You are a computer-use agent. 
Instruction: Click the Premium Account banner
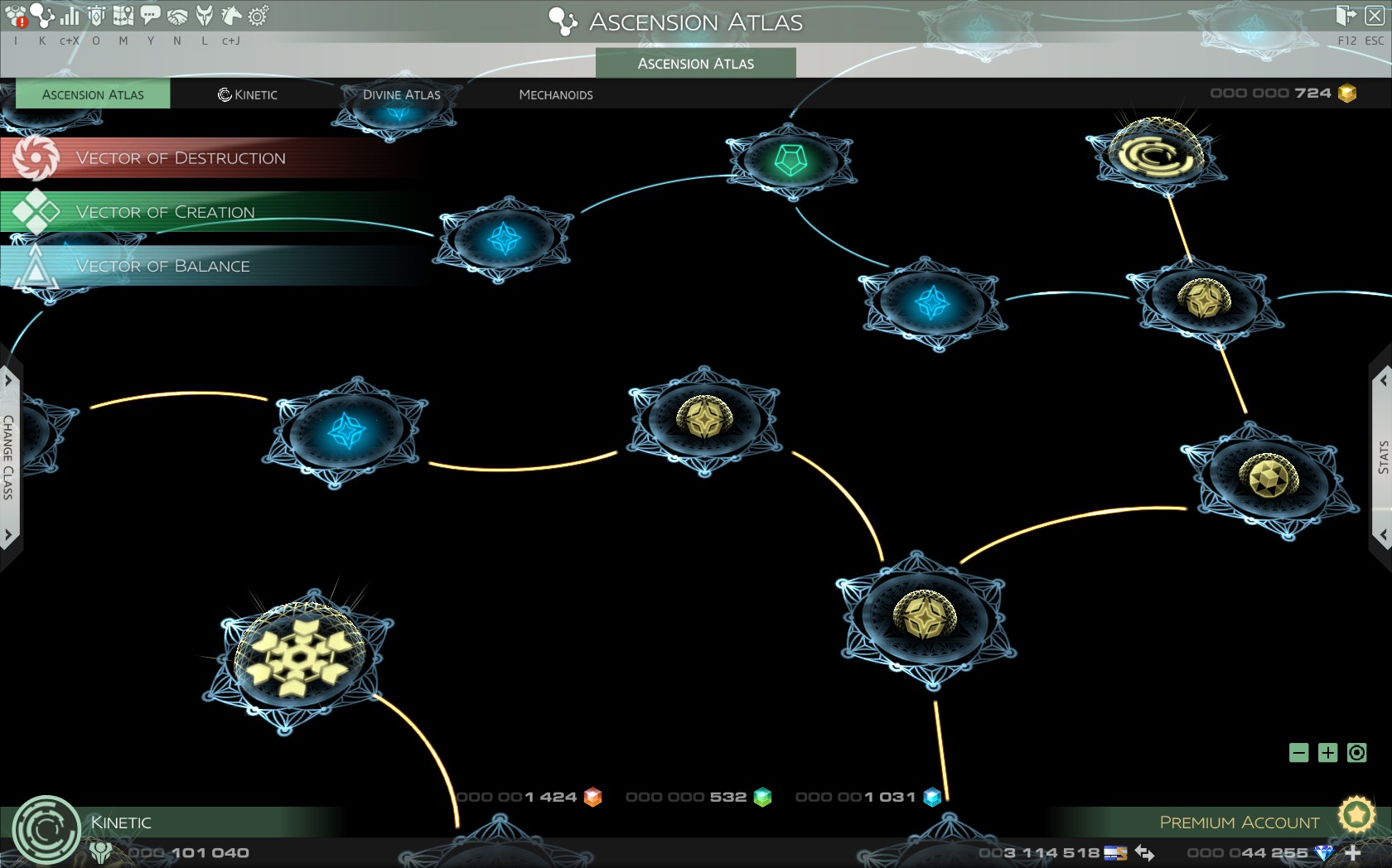coord(1239,822)
